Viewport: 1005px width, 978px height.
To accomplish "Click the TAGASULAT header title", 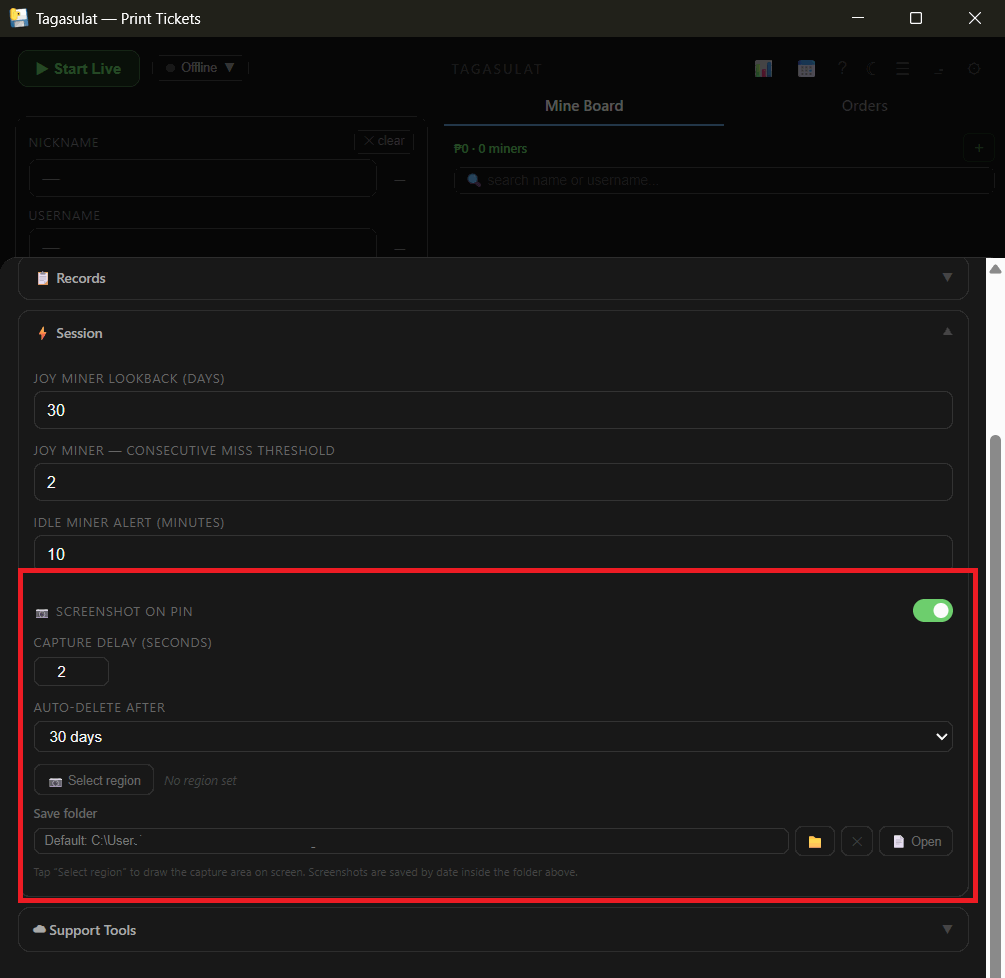I will tap(497, 69).
